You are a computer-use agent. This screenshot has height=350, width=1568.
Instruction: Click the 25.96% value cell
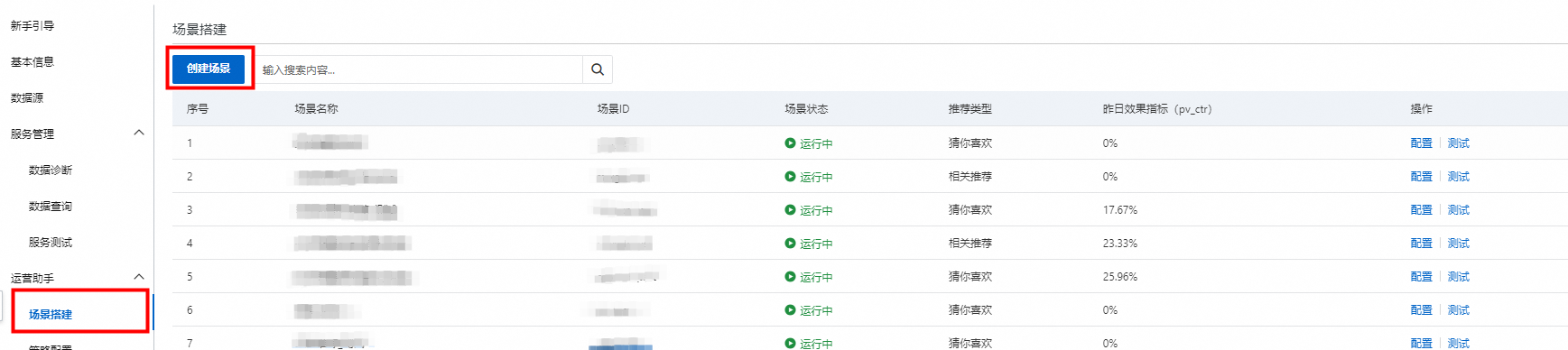tap(1120, 277)
